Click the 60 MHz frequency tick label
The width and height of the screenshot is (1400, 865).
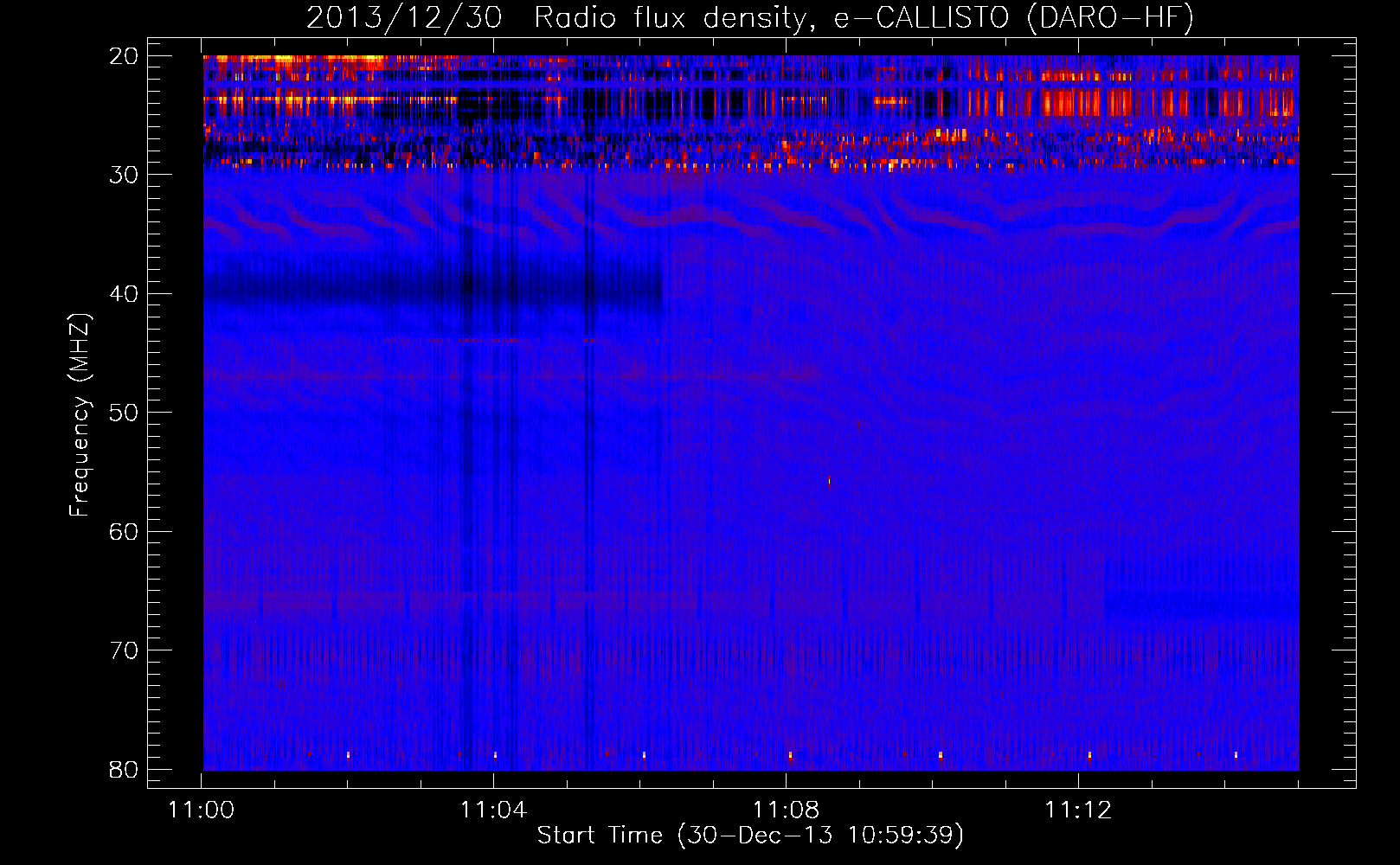[124, 532]
